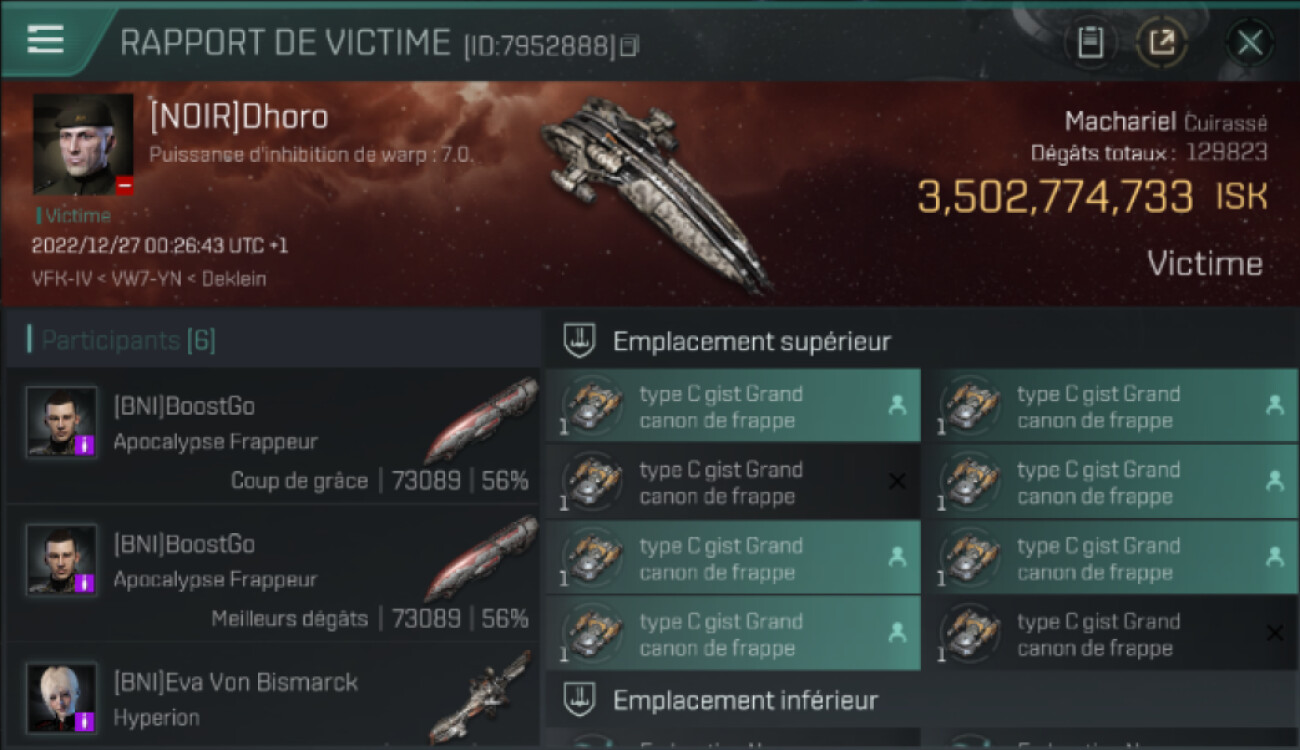Click the ISK value 3,502,774,733

tap(1055, 197)
